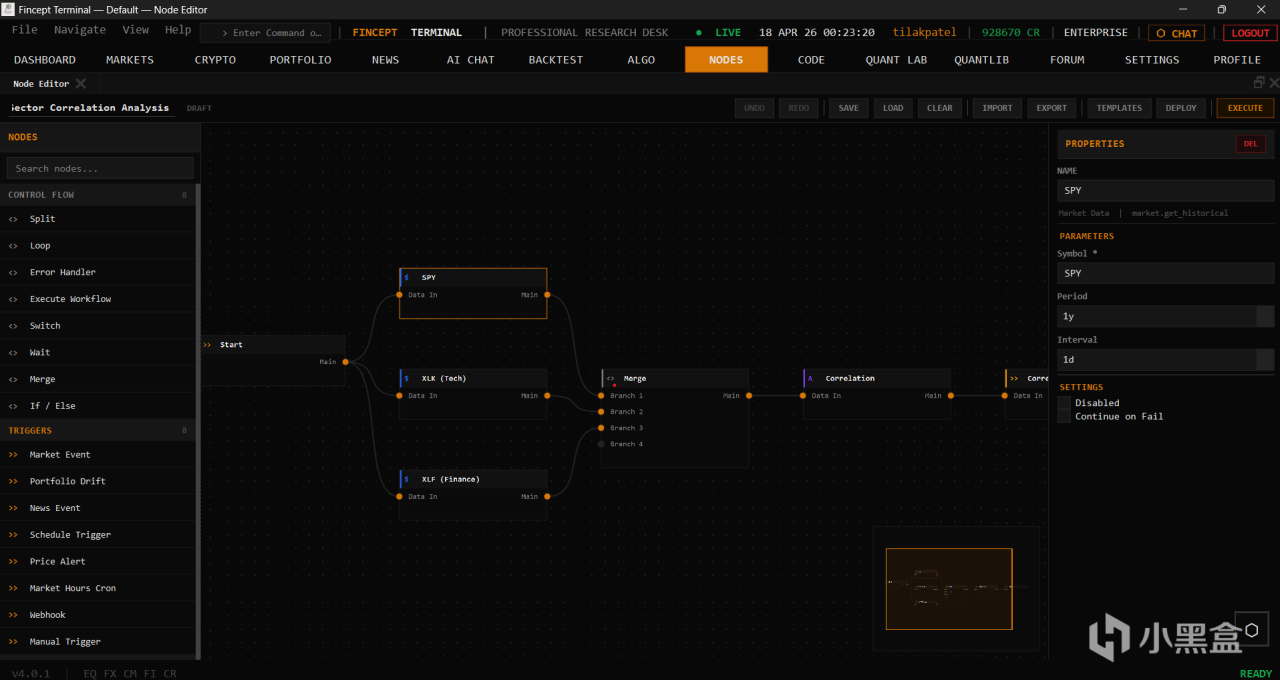Click the Branch 4 input port on Merge
The height and width of the screenshot is (680, 1280).
tap(601, 444)
